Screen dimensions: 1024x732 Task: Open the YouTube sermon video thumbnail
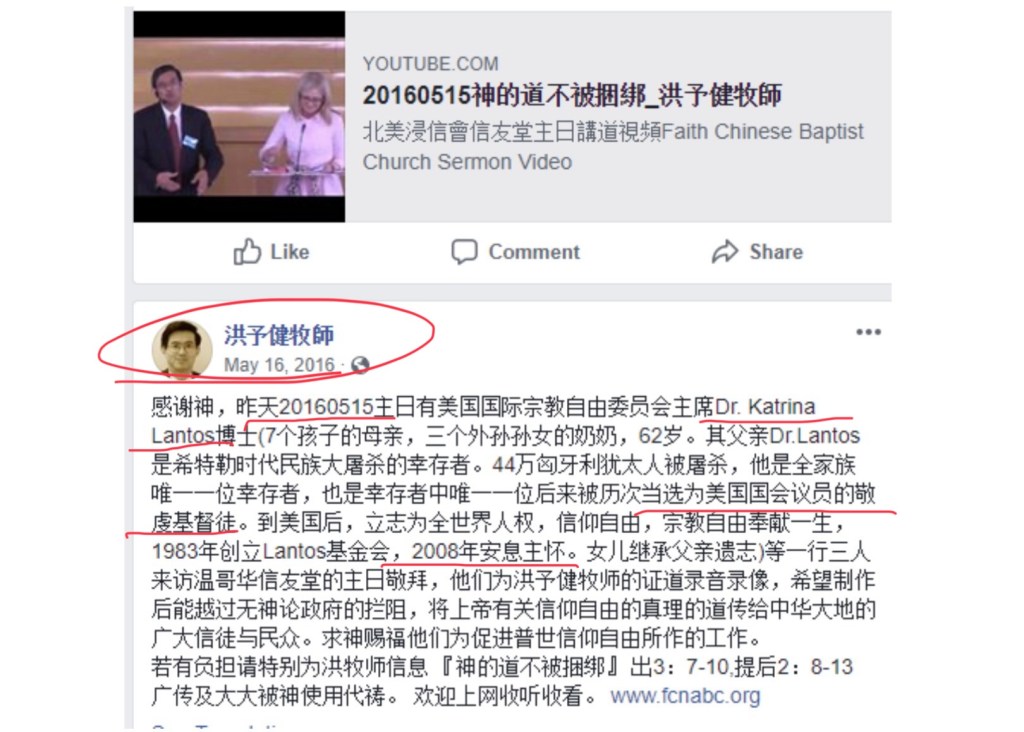coord(239,117)
